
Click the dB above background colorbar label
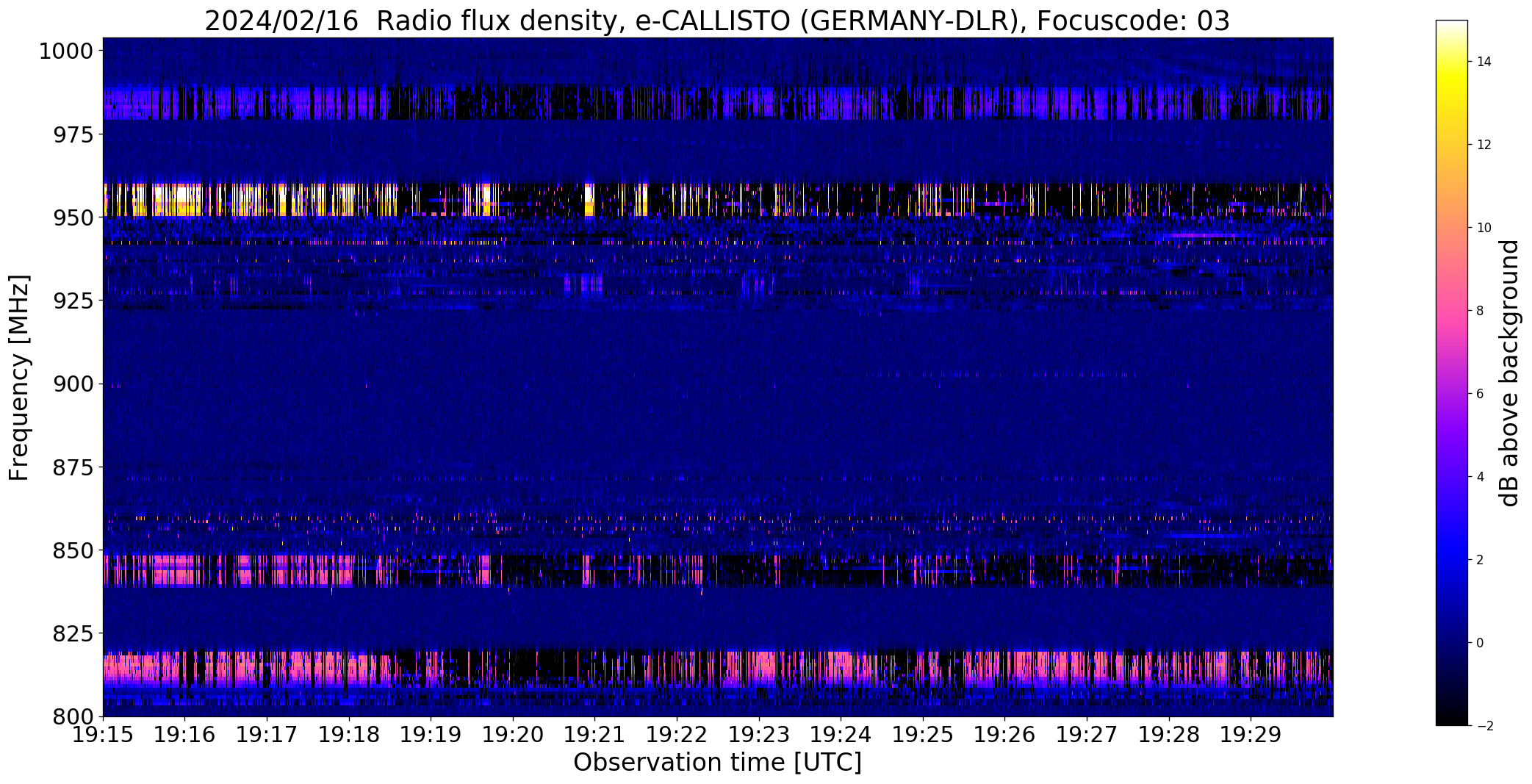pyautogui.click(x=1510, y=373)
